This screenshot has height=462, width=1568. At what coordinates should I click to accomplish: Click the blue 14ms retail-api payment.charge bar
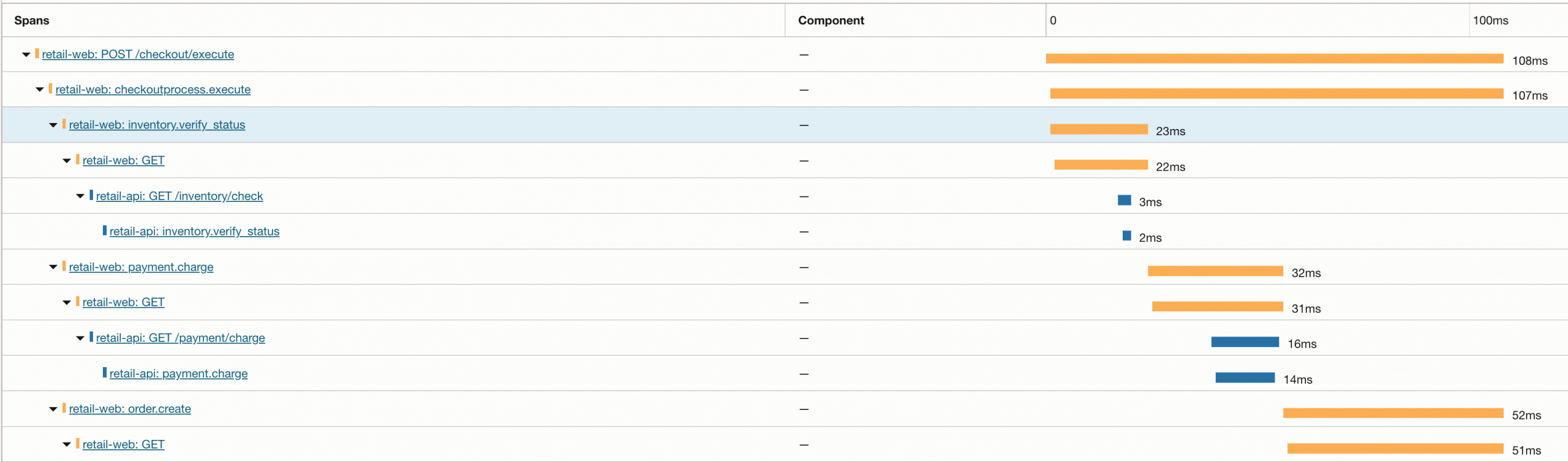pos(1245,378)
